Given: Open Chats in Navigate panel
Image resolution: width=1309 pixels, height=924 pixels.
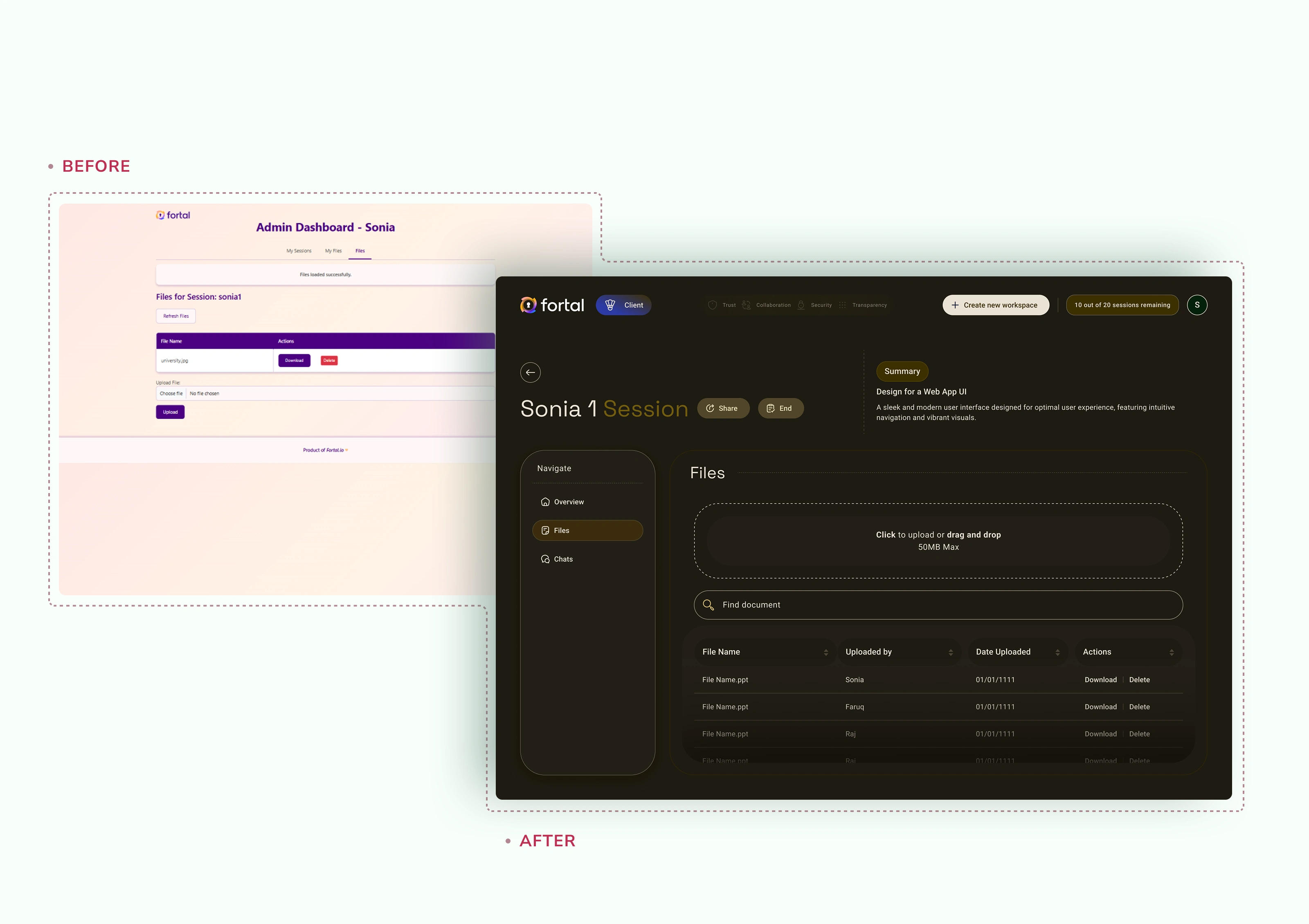Looking at the screenshot, I should point(563,559).
